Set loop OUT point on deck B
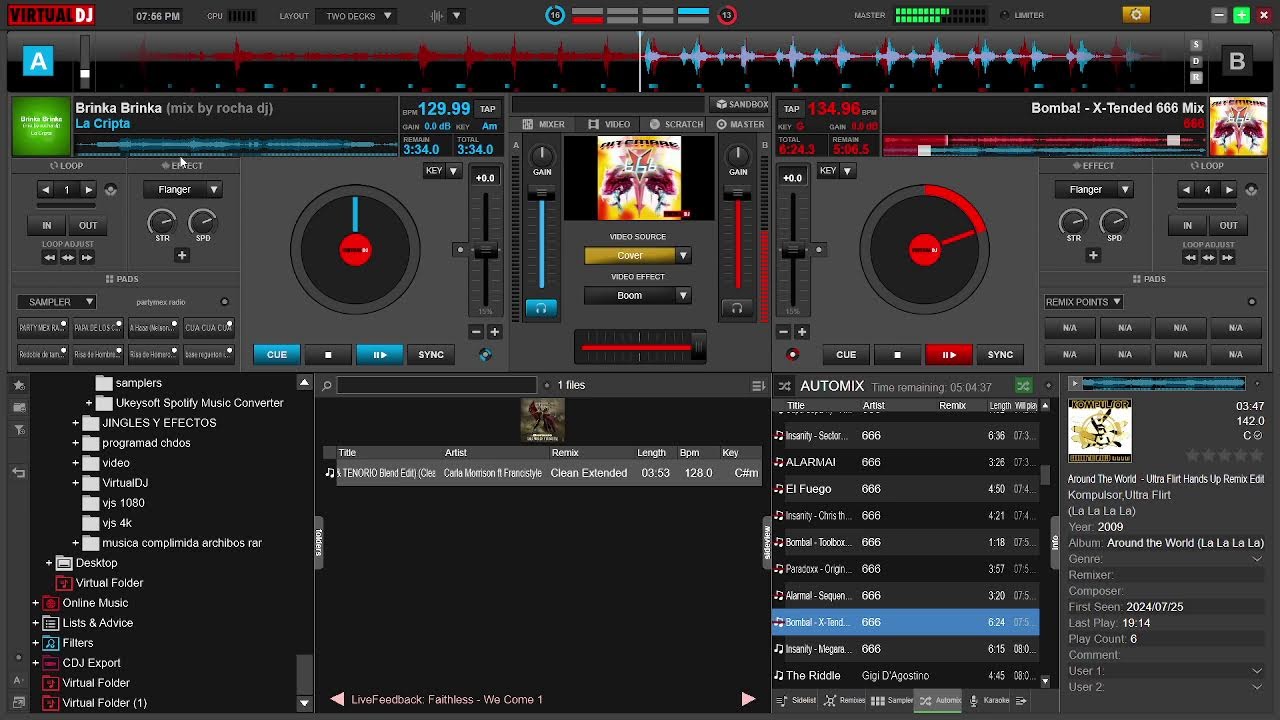This screenshot has width=1280, height=720. click(1228, 225)
